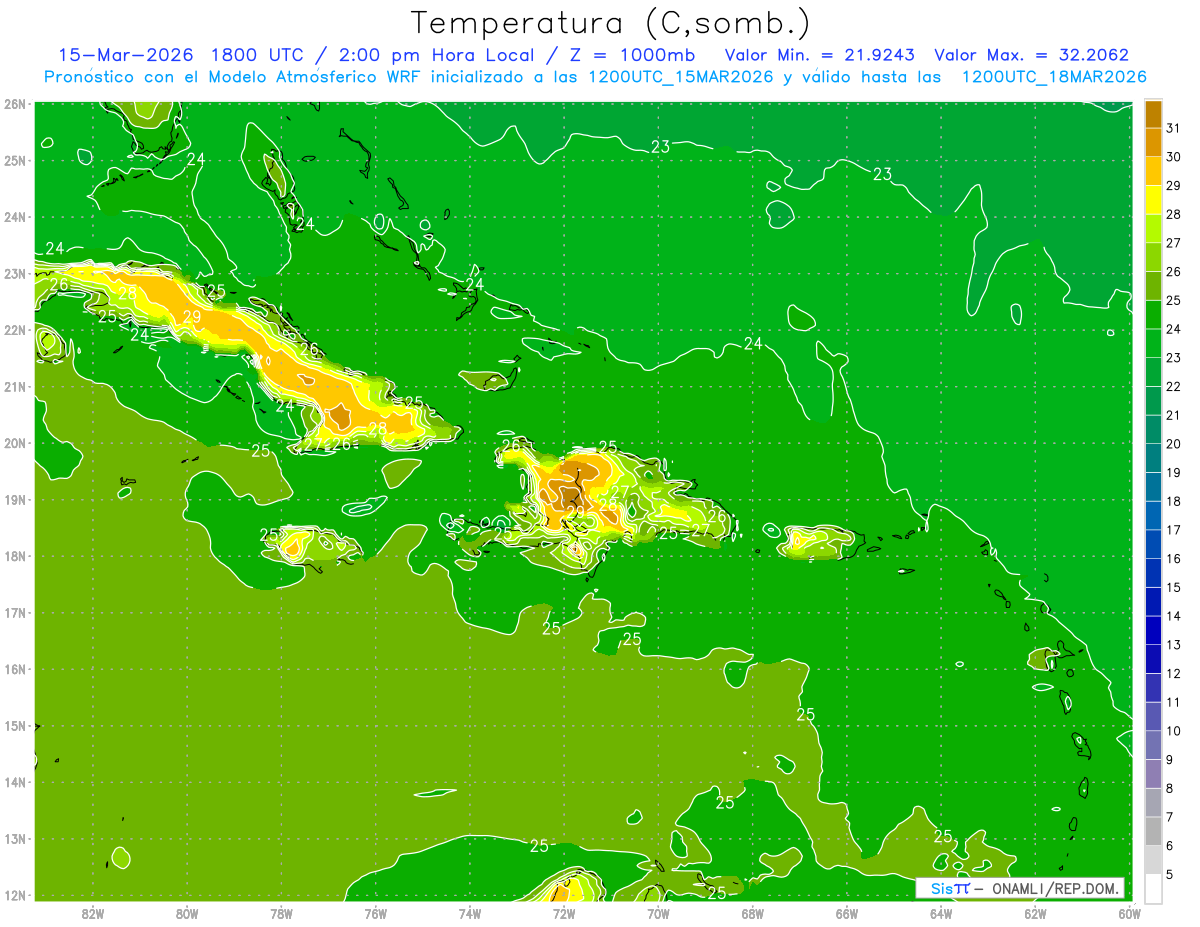Click the '80W' longitude axis label
The width and height of the screenshot is (1200, 927).
[x=187, y=912]
